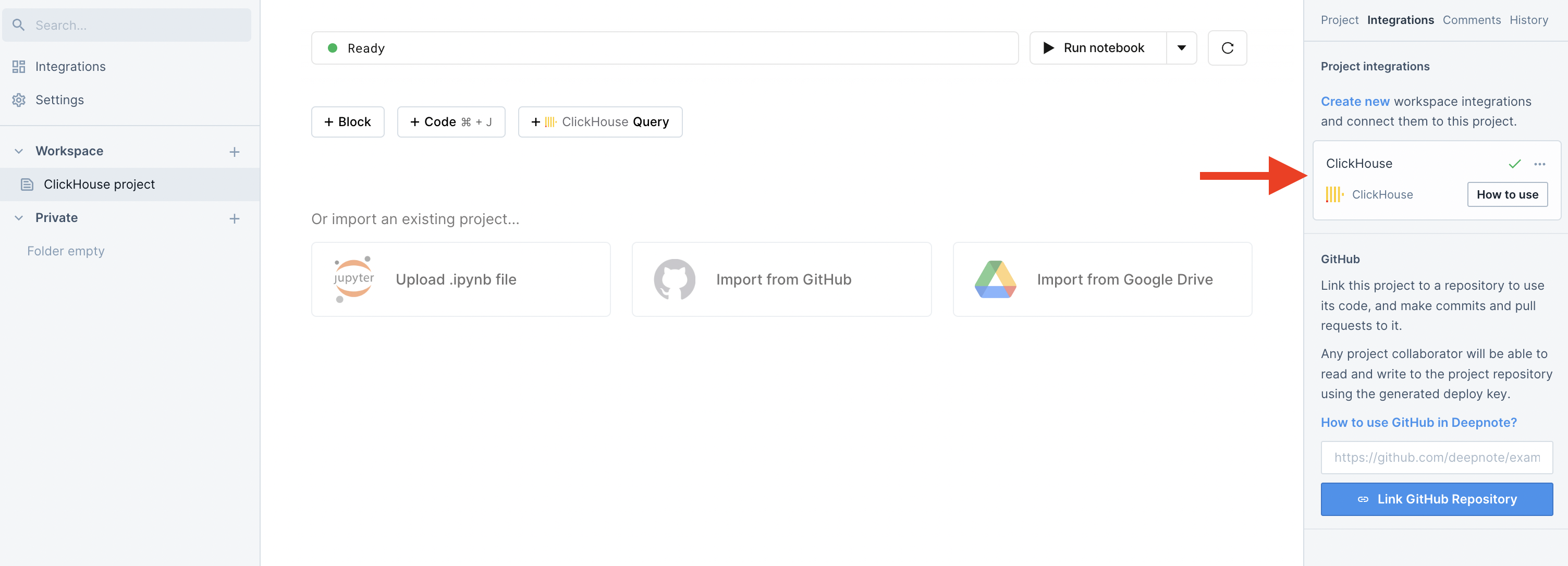Expand the Private section collapse toggle
Screen dimensions: 1568x566
[x=18, y=216]
